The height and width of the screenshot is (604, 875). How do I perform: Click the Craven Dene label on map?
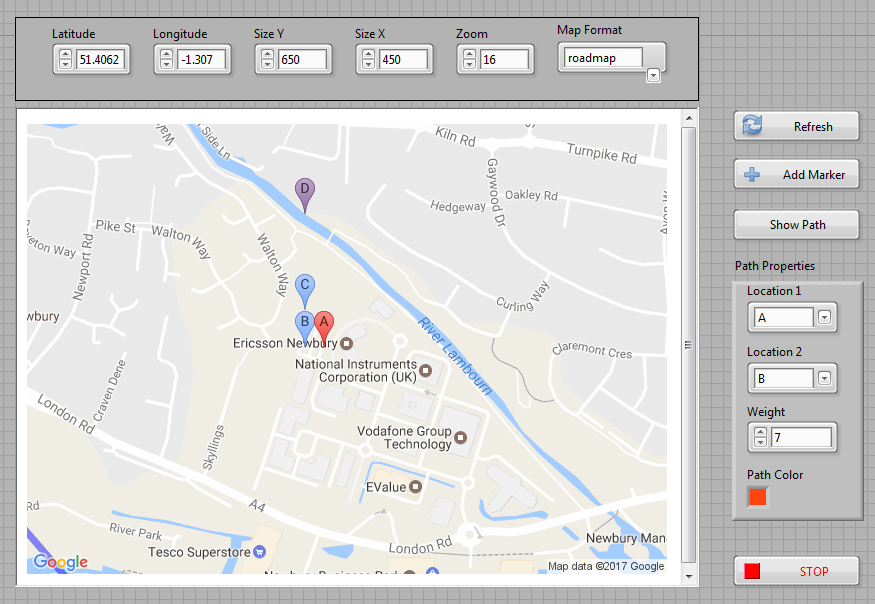[x=109, y=391]
